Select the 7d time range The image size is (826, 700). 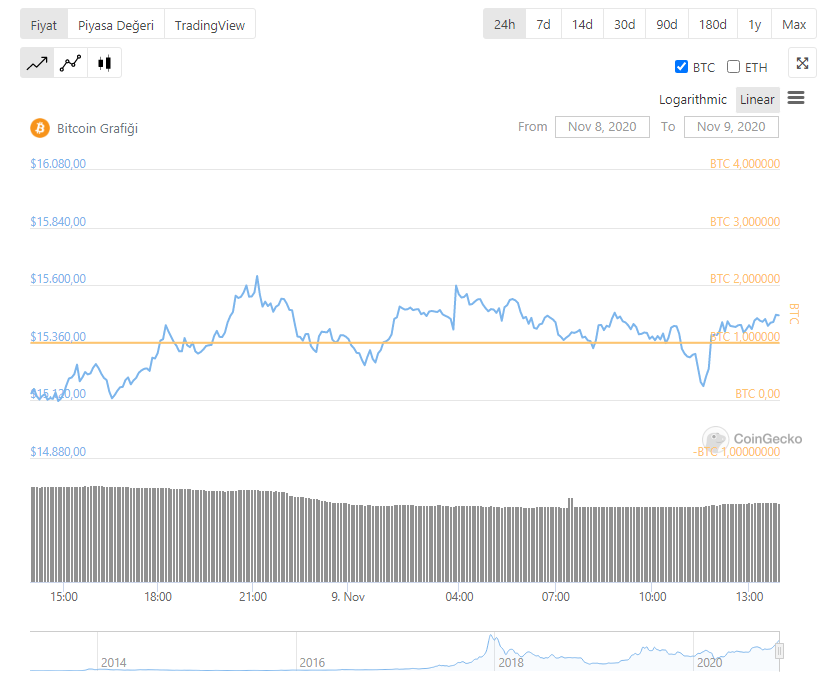click(543, 24)
